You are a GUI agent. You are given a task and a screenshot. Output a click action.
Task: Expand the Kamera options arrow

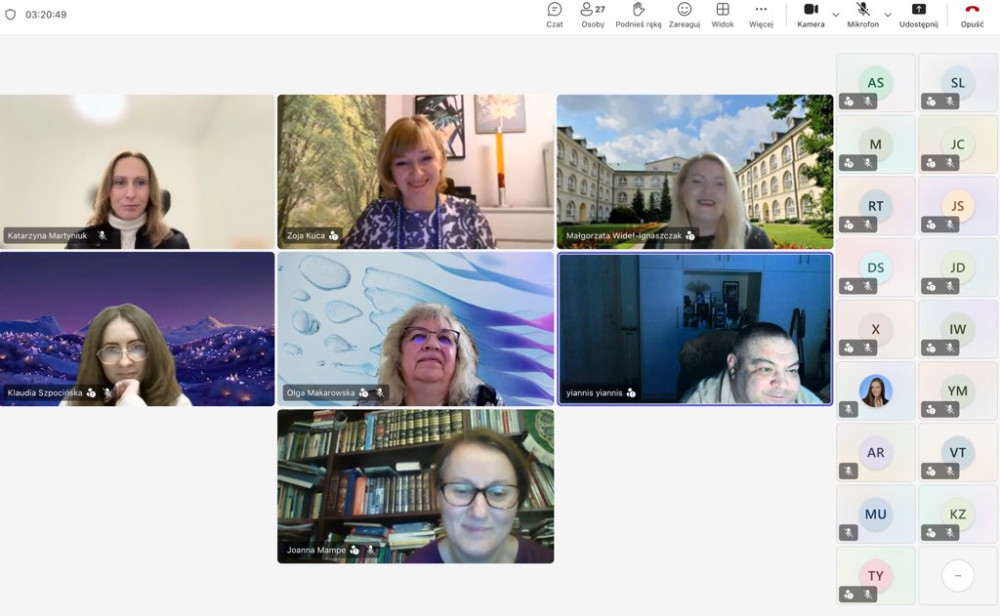(835, 15)
